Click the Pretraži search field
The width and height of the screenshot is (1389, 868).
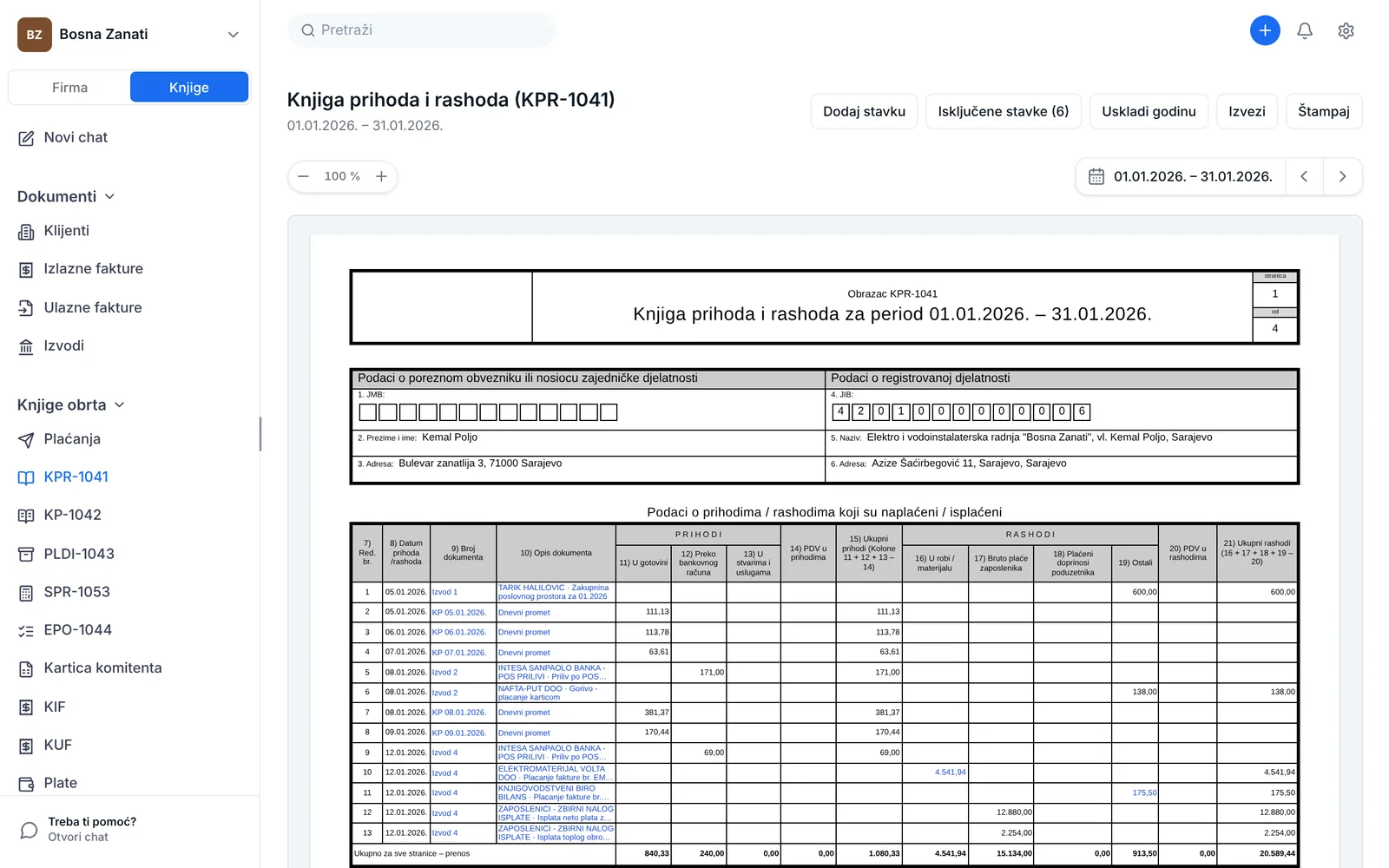[x=421, y=30]
